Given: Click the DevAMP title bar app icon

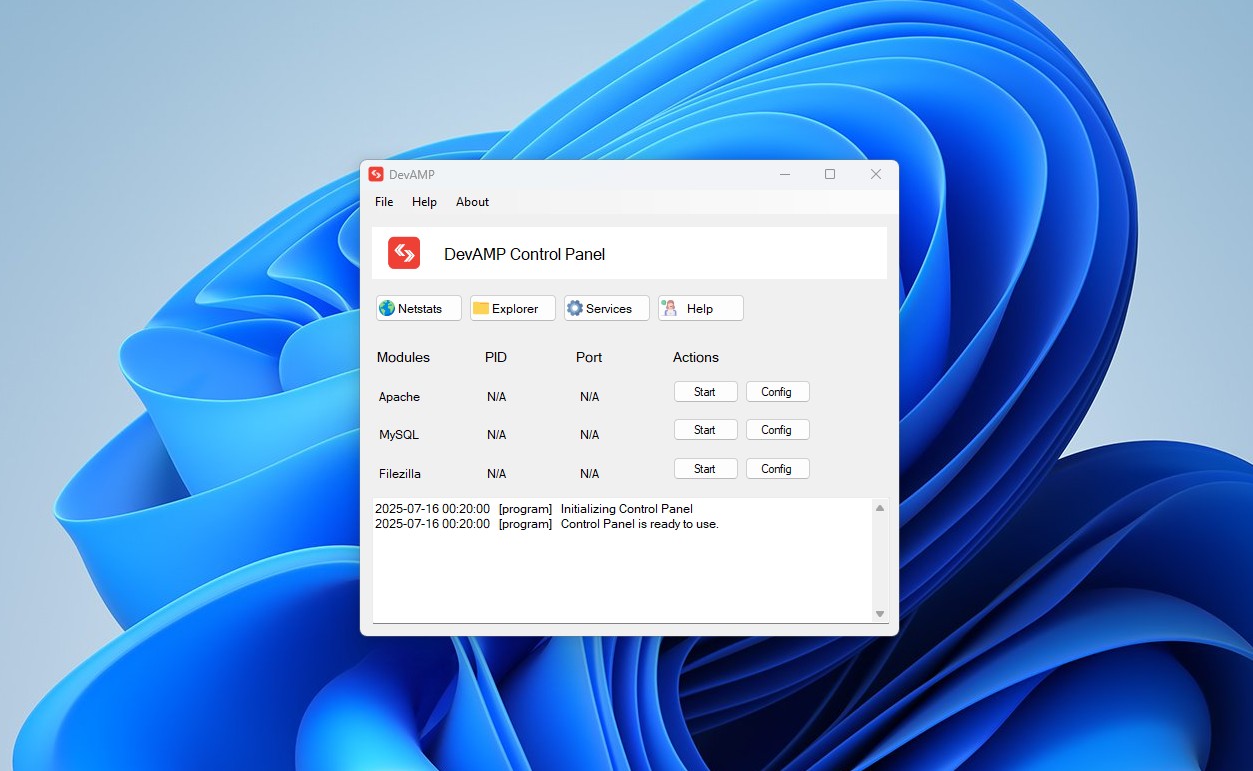Looking at the screenshot, I should [x=376, y=174].
